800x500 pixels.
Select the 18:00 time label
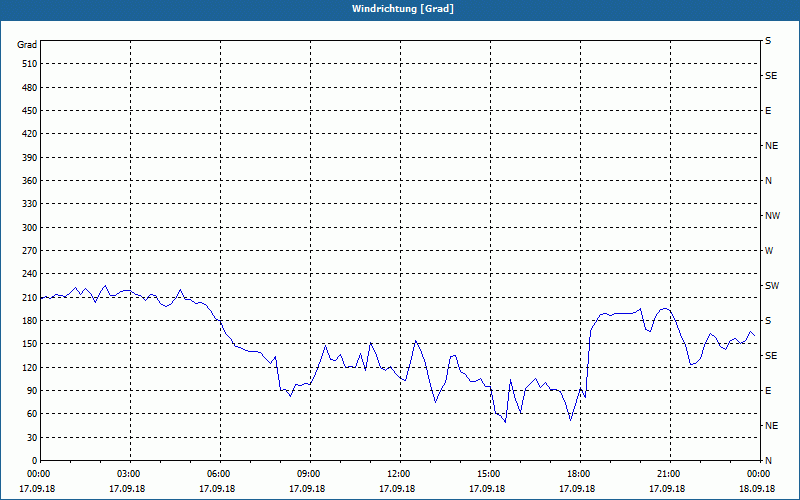click(x=578, y=474)
